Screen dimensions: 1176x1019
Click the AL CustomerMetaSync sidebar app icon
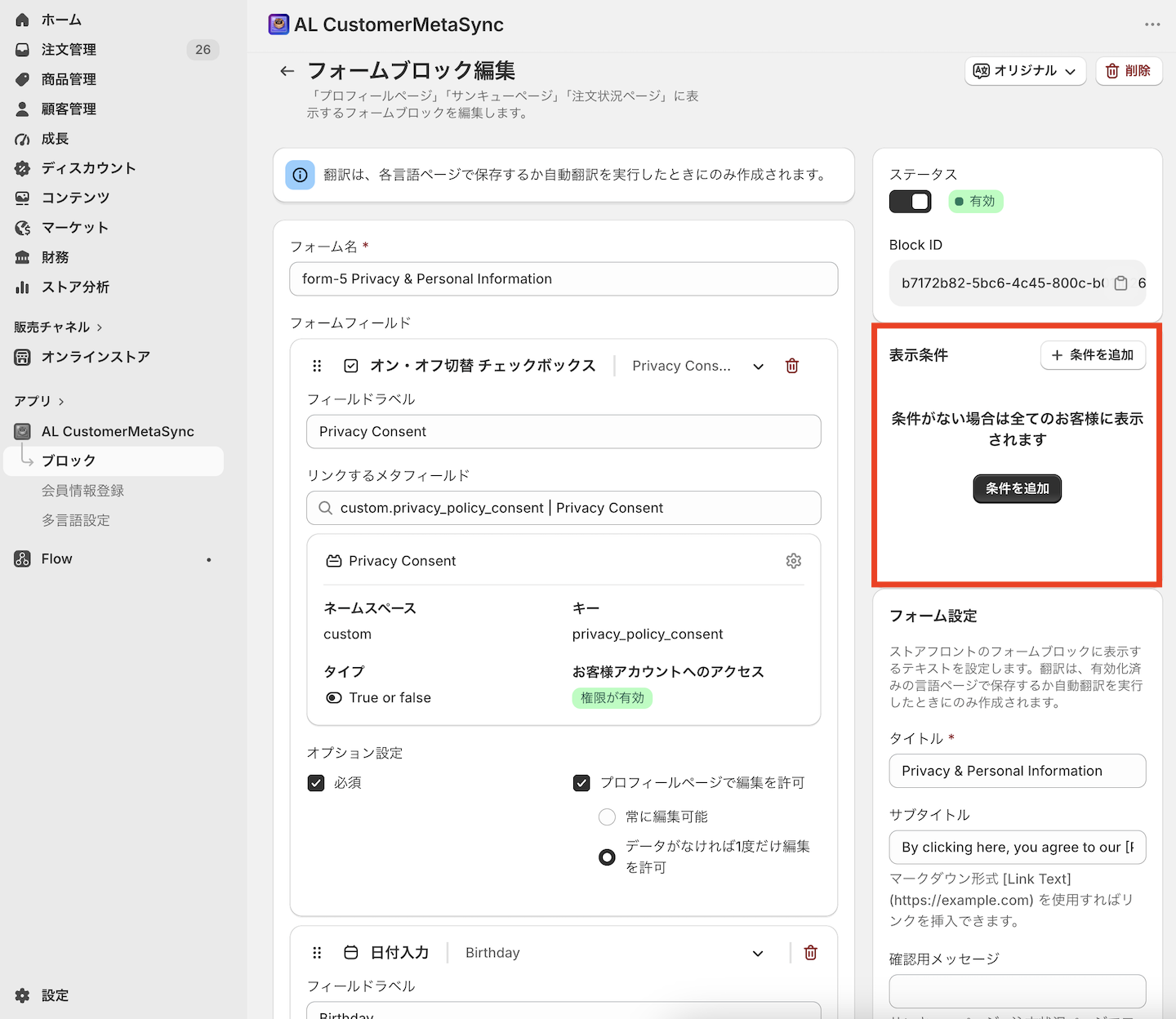click(22, 431)
